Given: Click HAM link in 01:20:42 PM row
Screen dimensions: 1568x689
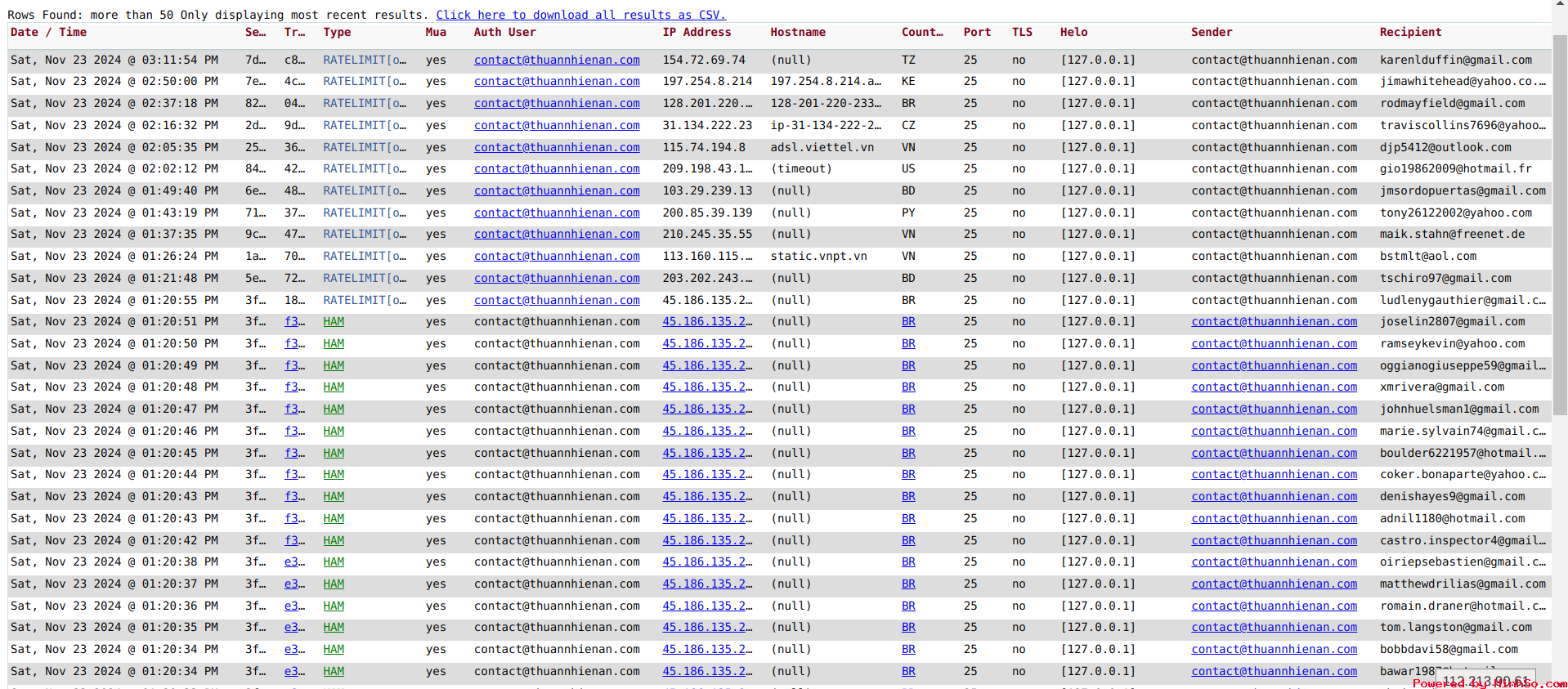Looking at the screenshot, I should (334, 541).
